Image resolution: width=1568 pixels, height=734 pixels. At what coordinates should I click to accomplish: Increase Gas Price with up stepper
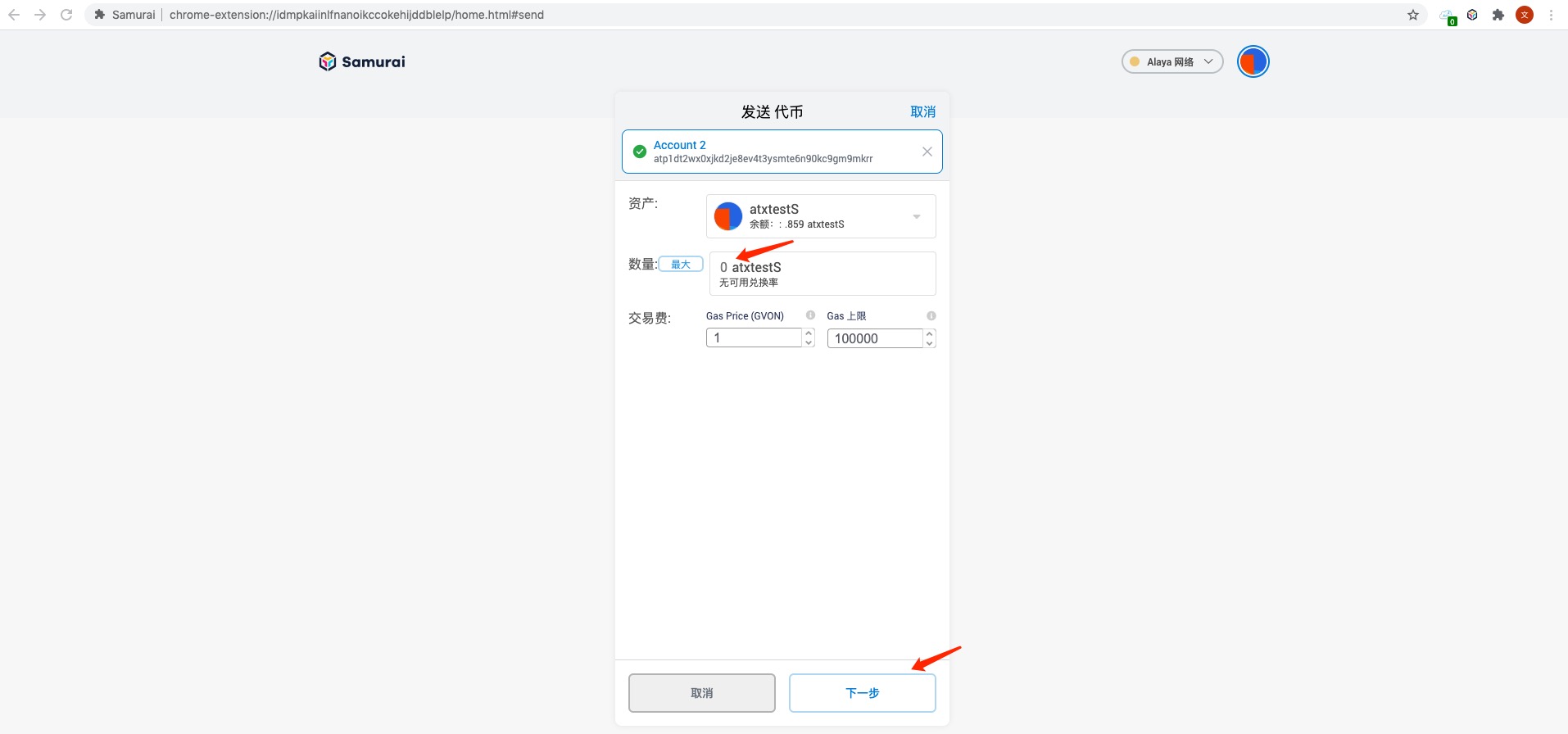point(809,333)
